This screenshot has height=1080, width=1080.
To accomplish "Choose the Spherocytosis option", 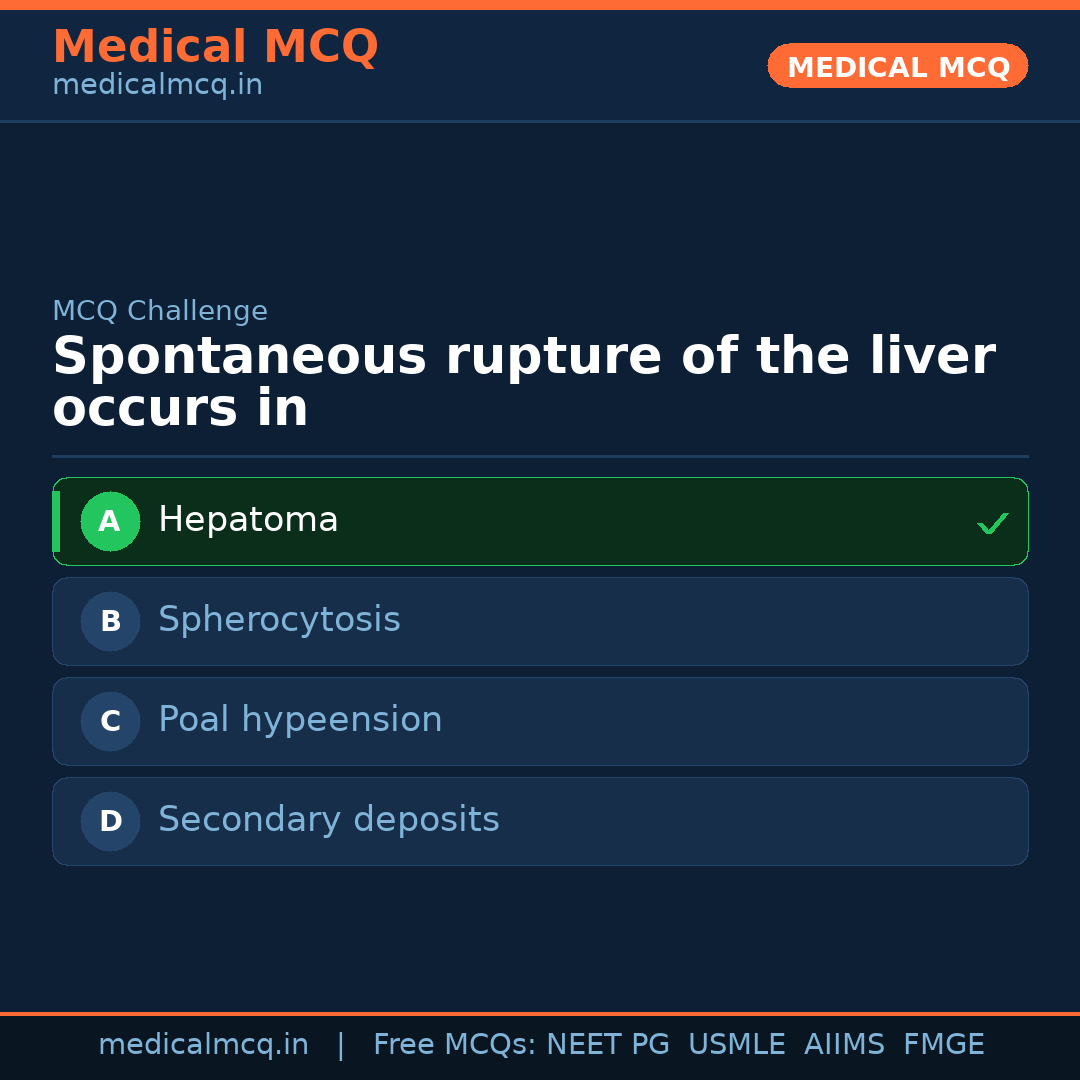I will (279, 620).
